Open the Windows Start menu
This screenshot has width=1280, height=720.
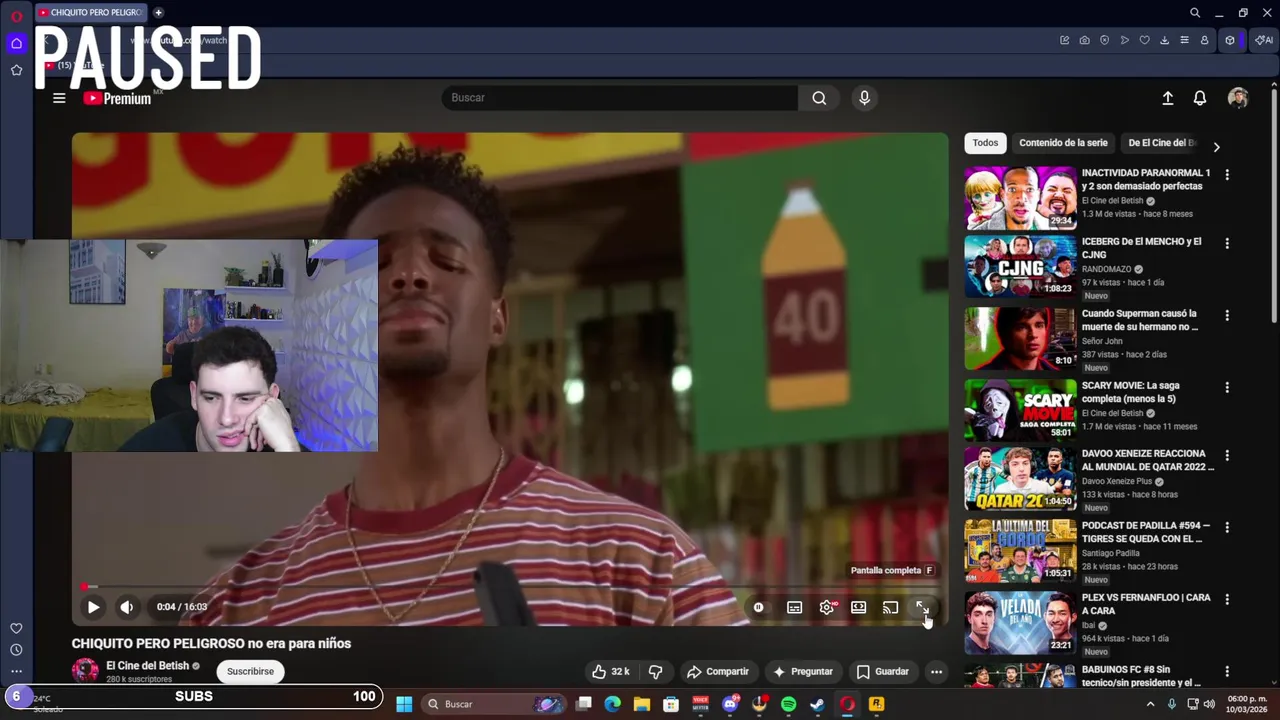pos(404,704)
